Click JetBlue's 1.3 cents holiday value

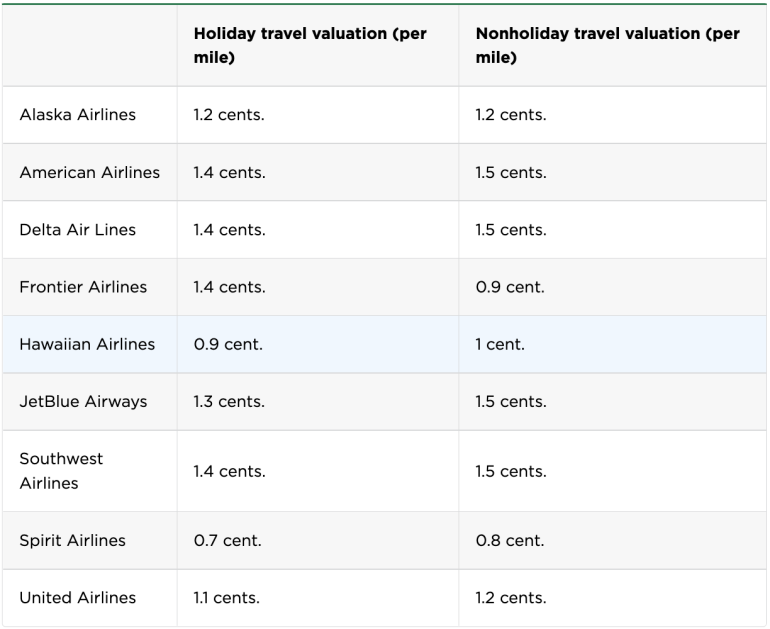coord(229,401)
